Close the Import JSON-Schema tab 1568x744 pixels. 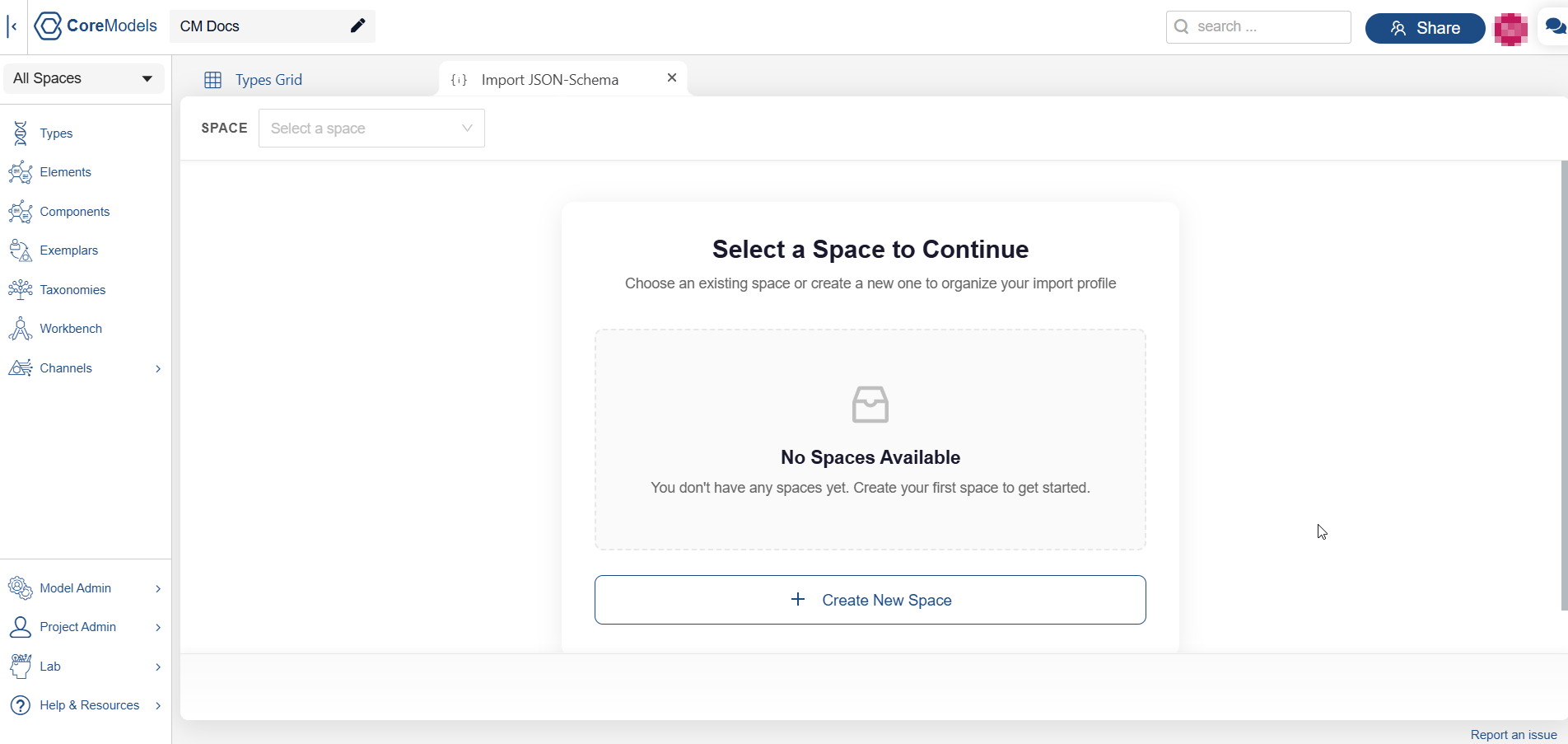(672, 77)
